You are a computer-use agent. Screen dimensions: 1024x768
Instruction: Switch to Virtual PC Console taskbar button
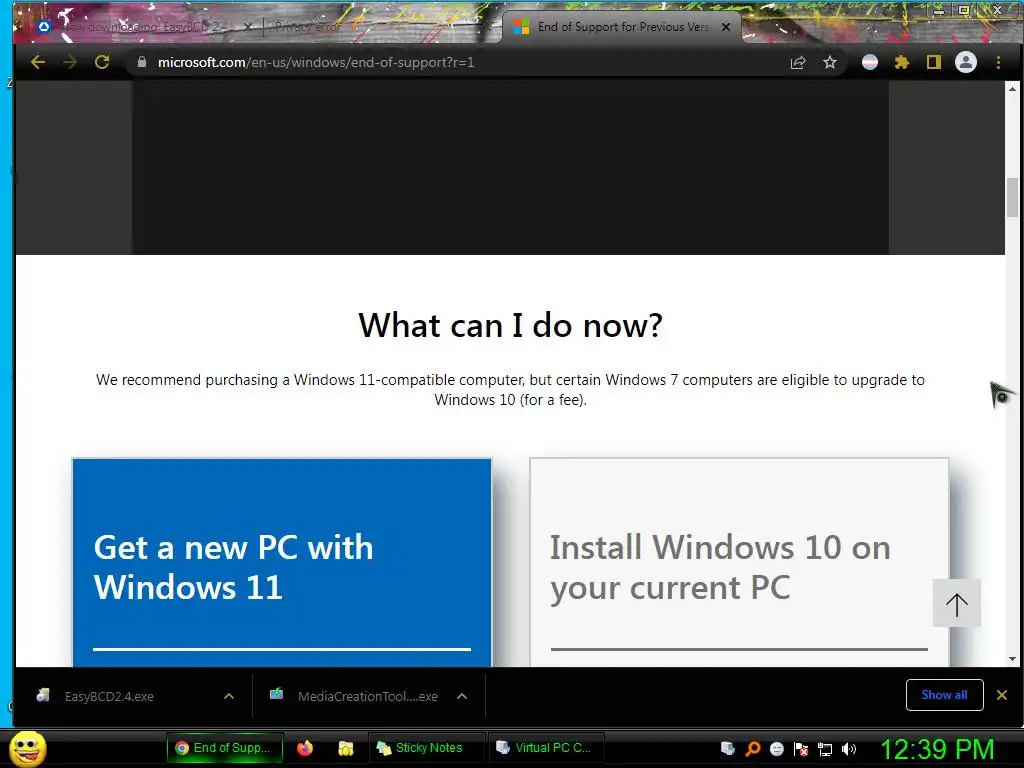point(547,748)
